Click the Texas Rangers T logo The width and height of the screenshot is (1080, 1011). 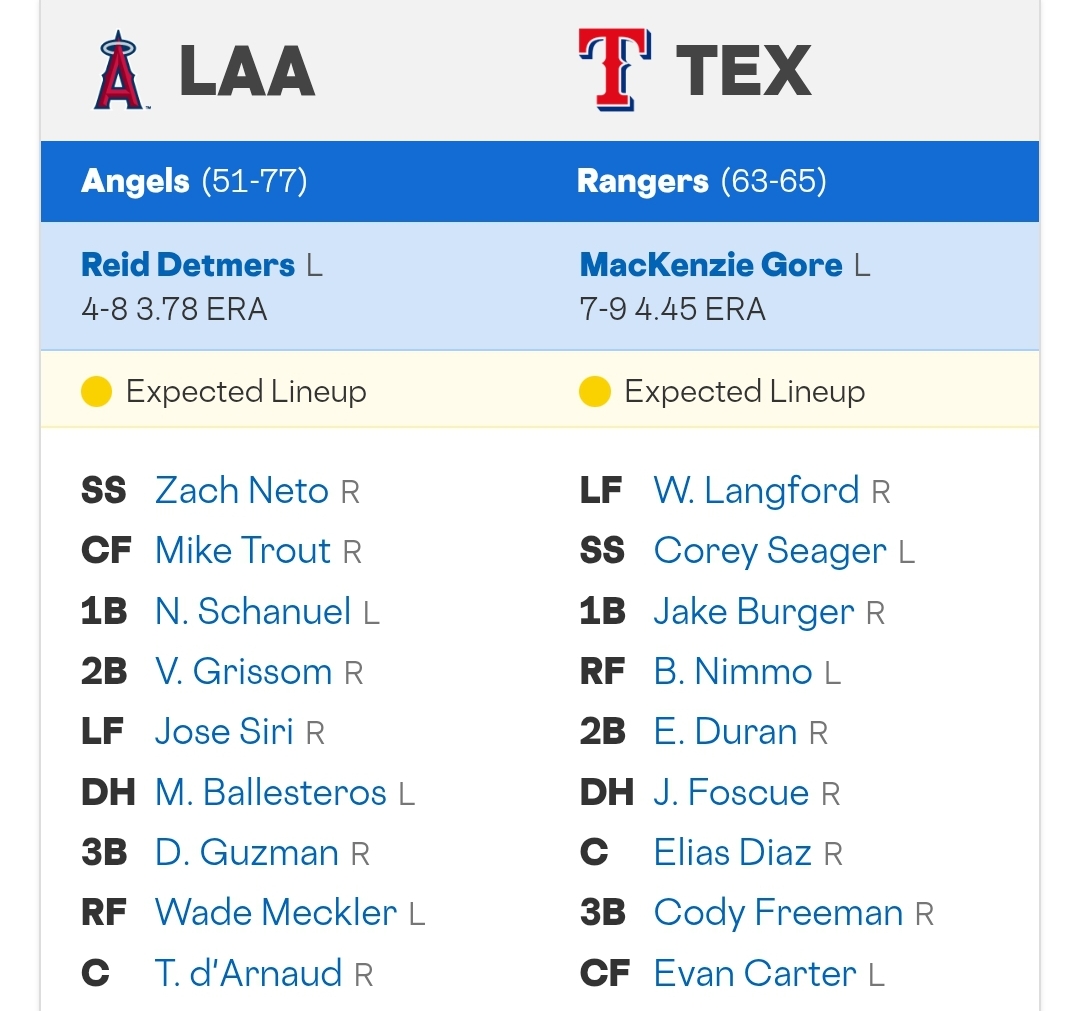coord(615,70)
